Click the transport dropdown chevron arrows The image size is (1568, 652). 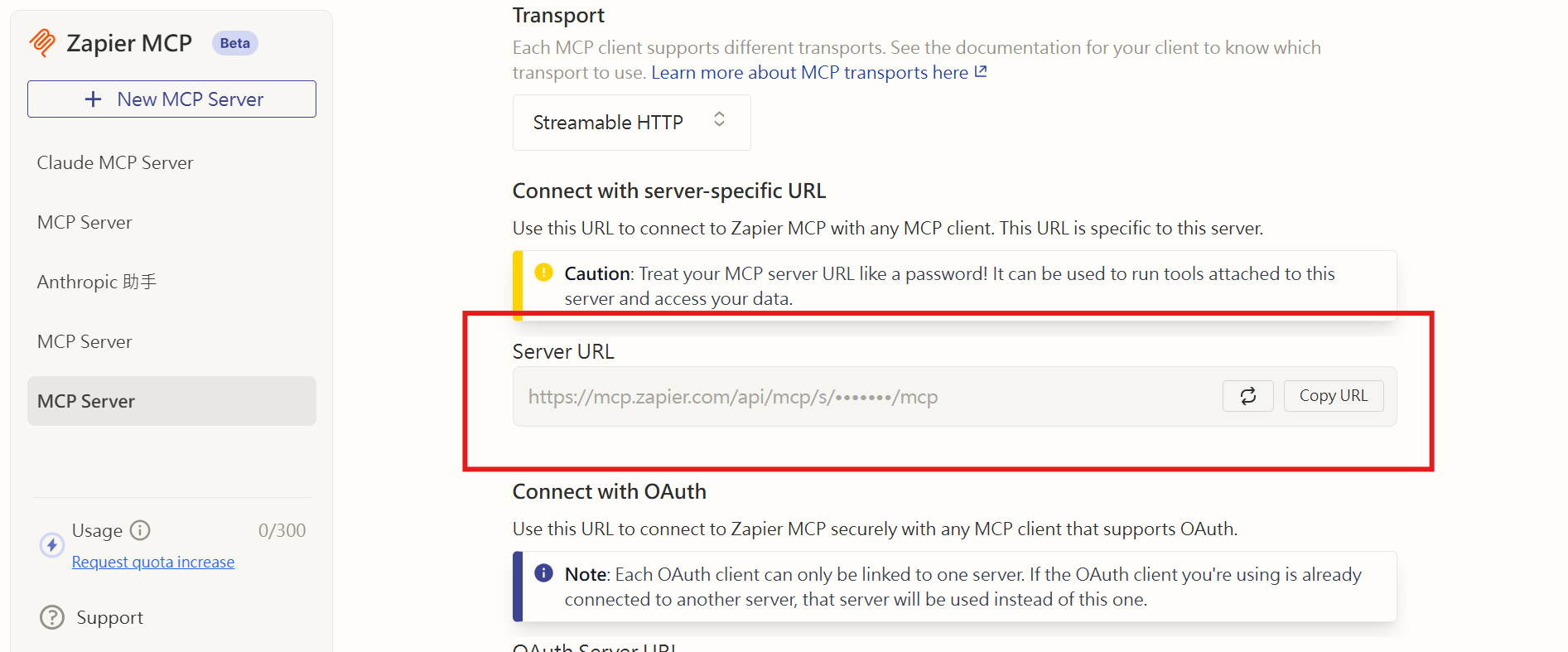pyautogui.click(x=719, y=120)
